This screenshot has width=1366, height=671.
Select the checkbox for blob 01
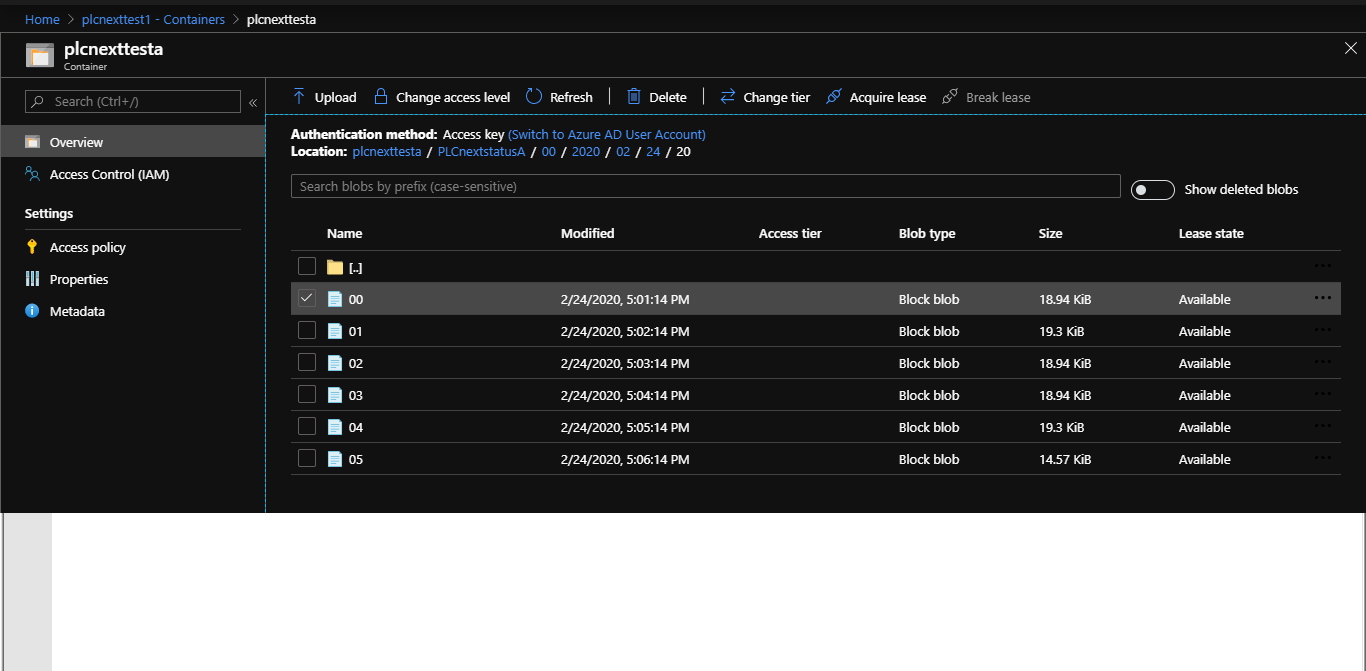coord(307,330)
